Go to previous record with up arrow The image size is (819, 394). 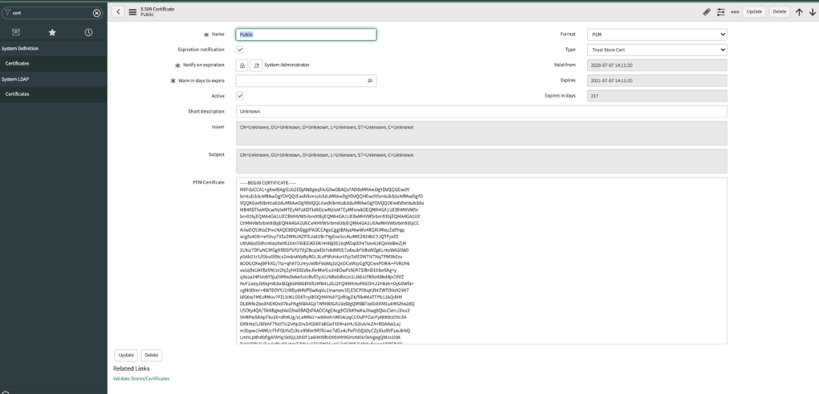click(x=799, y=12)
